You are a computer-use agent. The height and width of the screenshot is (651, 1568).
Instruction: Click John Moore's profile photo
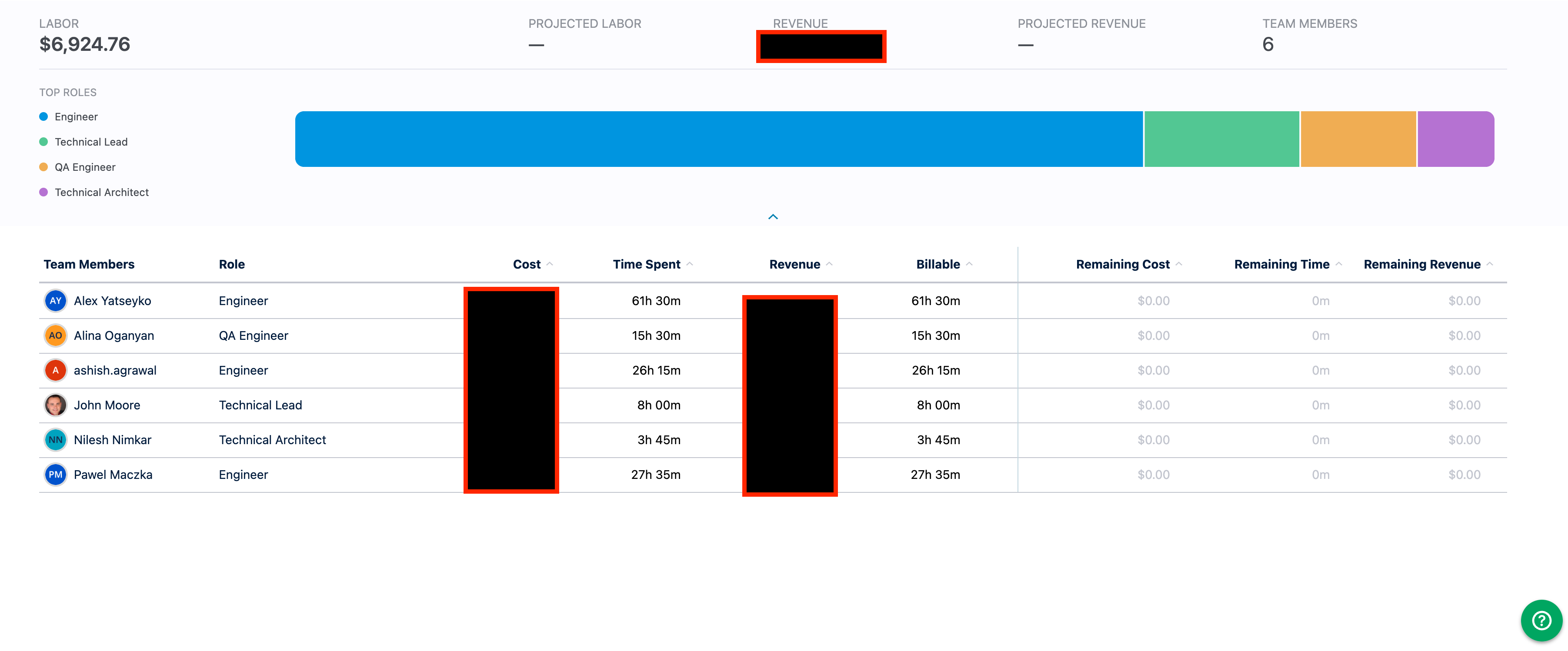tap(55, 405)
